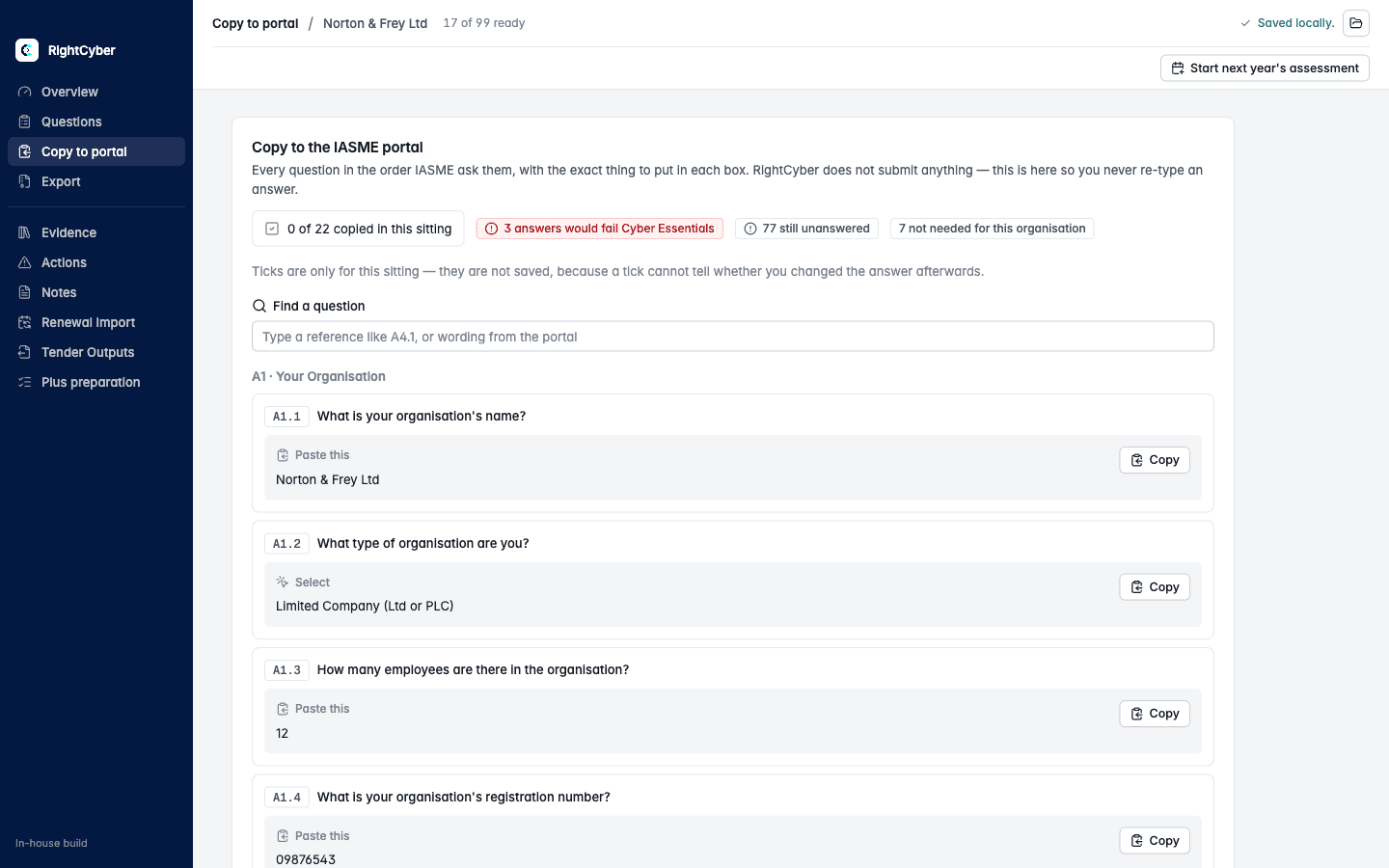The height and width of the screenshot is (868, 1389).
Task: Click the A1 · Your Organisation section heading
Action: coord(318,376)
